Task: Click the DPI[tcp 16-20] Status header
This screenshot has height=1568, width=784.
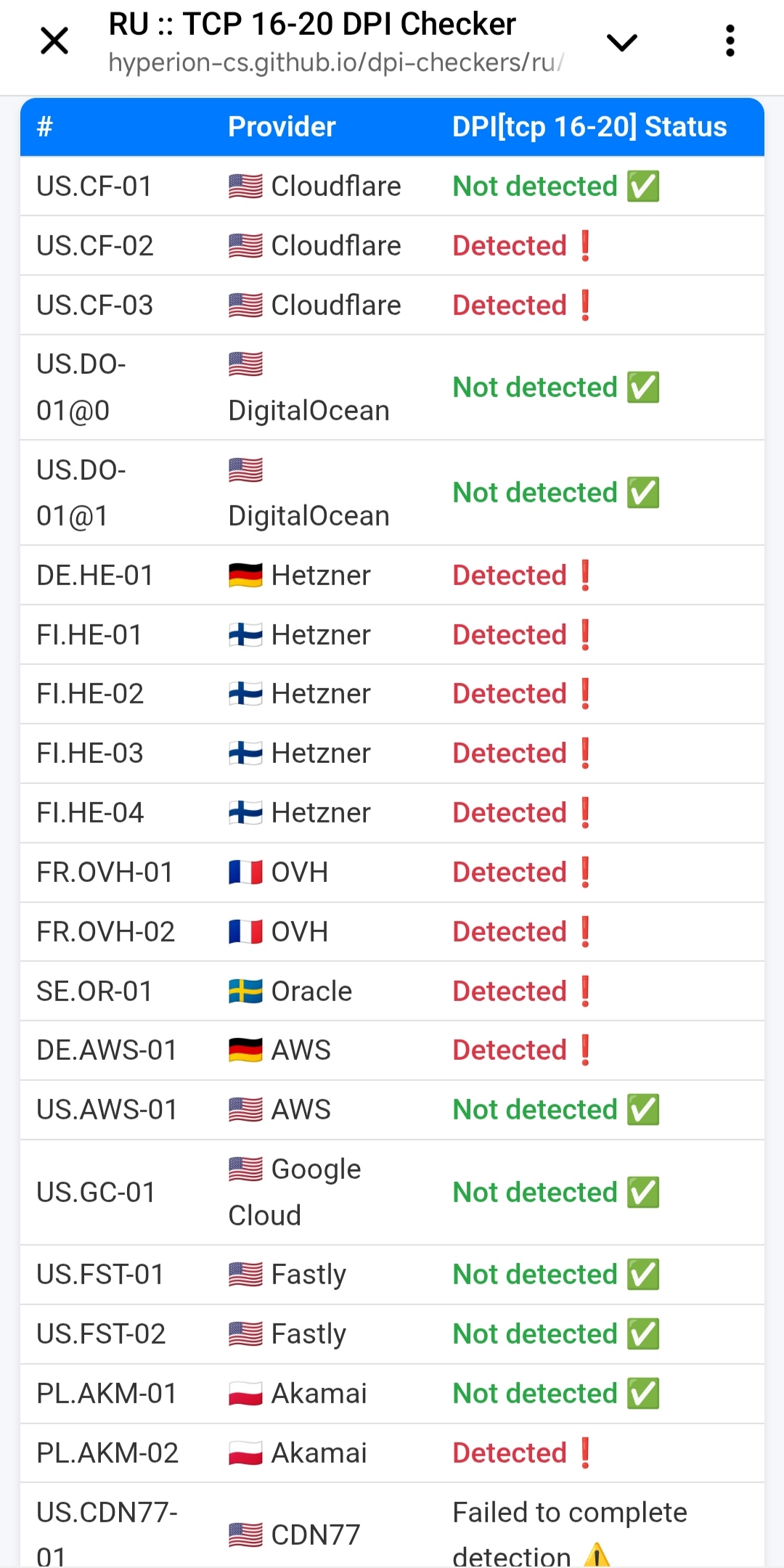Action: (589, 127)
